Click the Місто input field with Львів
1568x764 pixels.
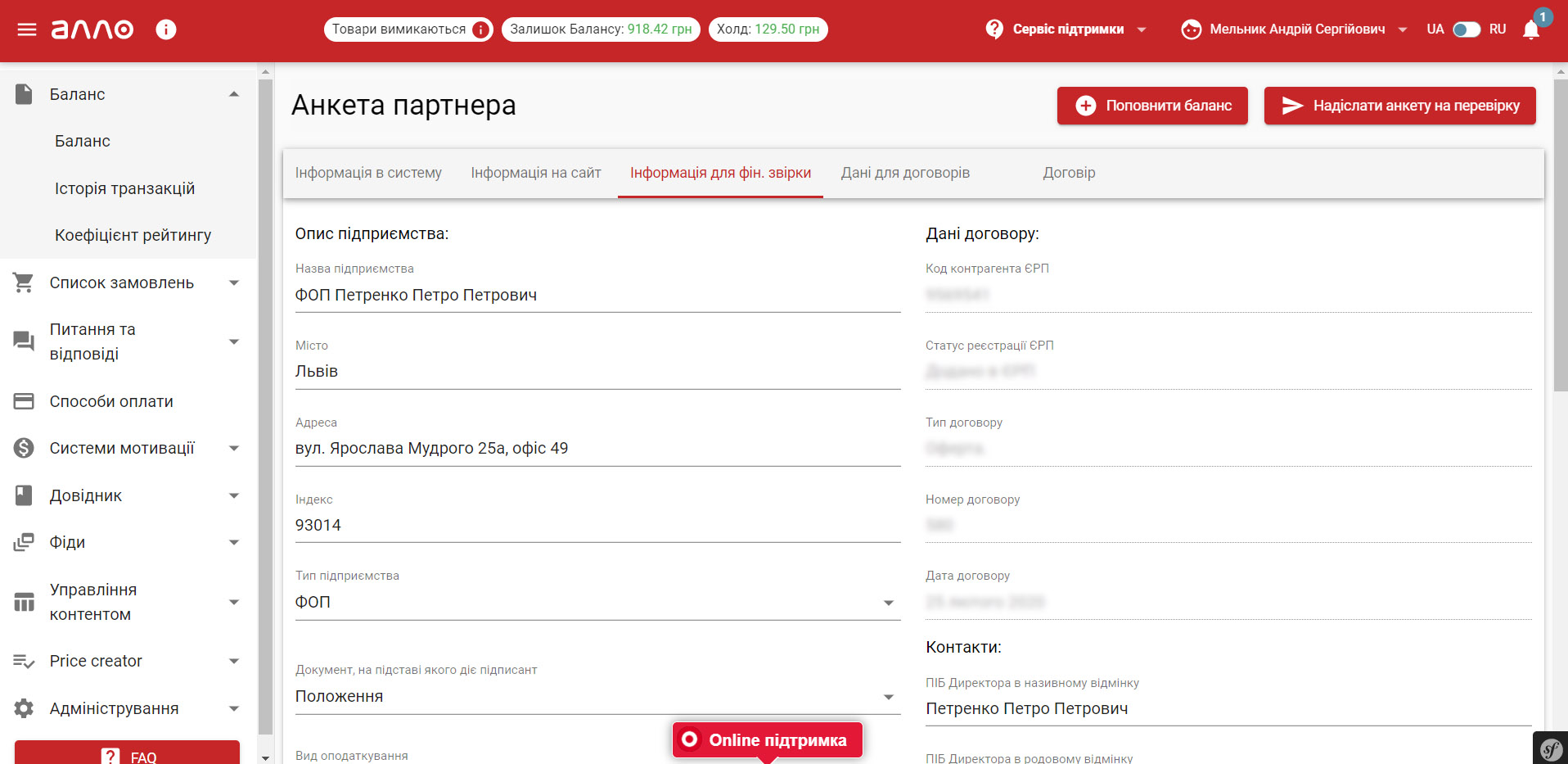point(597,372)
